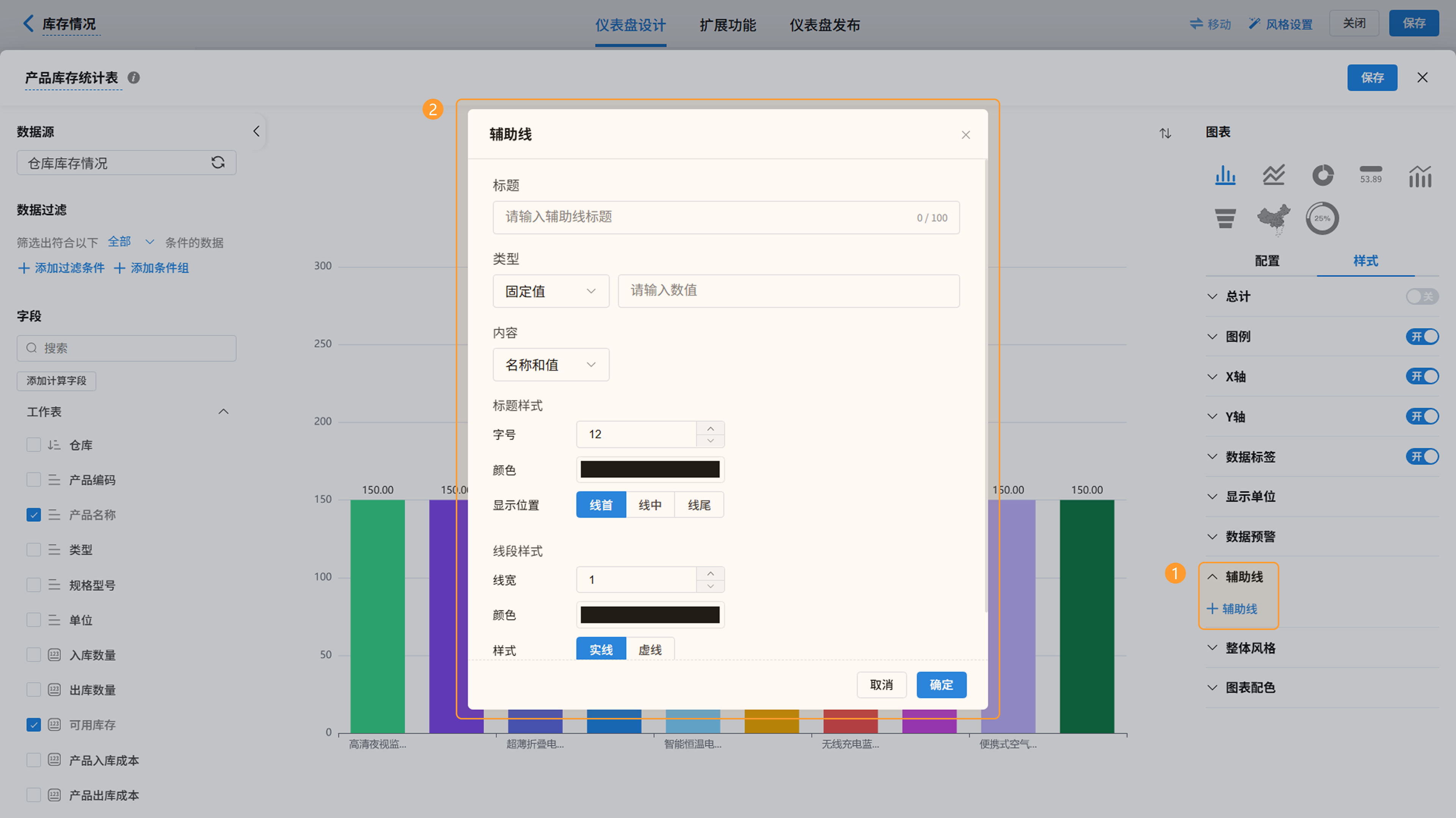Open the 名称和值 content dropdown
The width and height of the screenshot is (1456, 818).
click(x=551, y=365)
